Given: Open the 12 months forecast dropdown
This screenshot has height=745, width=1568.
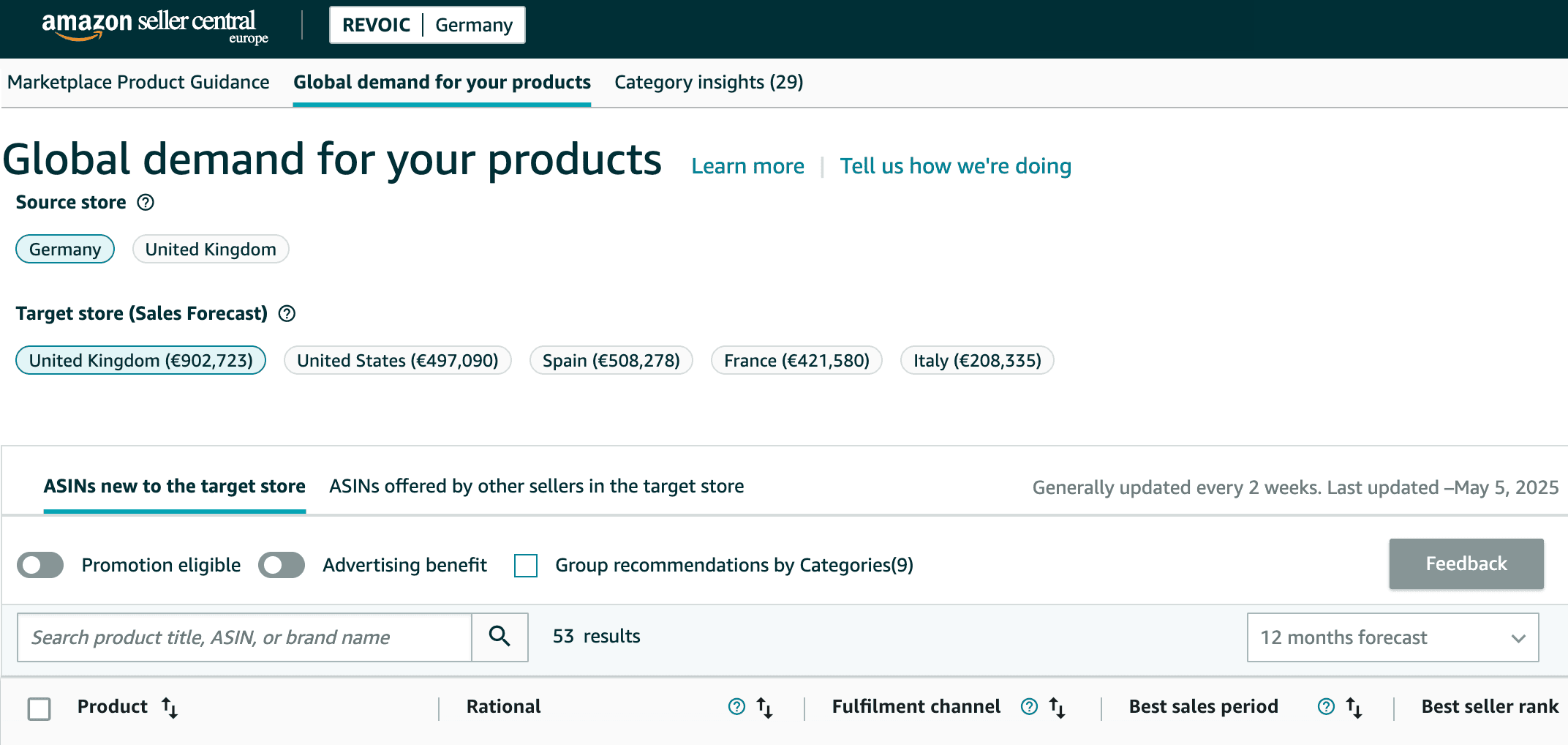Looking at the screenshot, I should [x=1392, y=637].
